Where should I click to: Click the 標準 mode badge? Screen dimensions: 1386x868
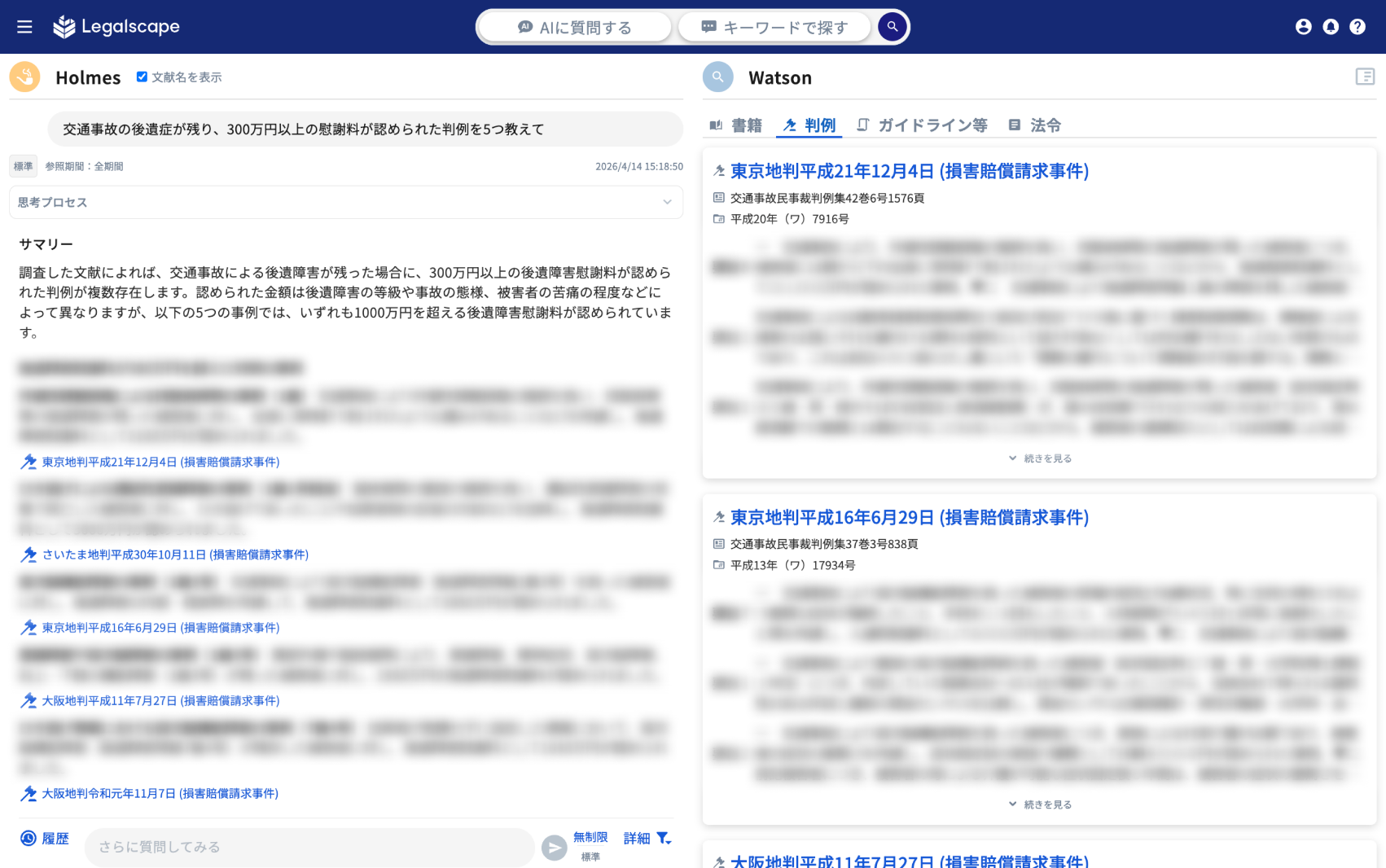tap(24, 166)
